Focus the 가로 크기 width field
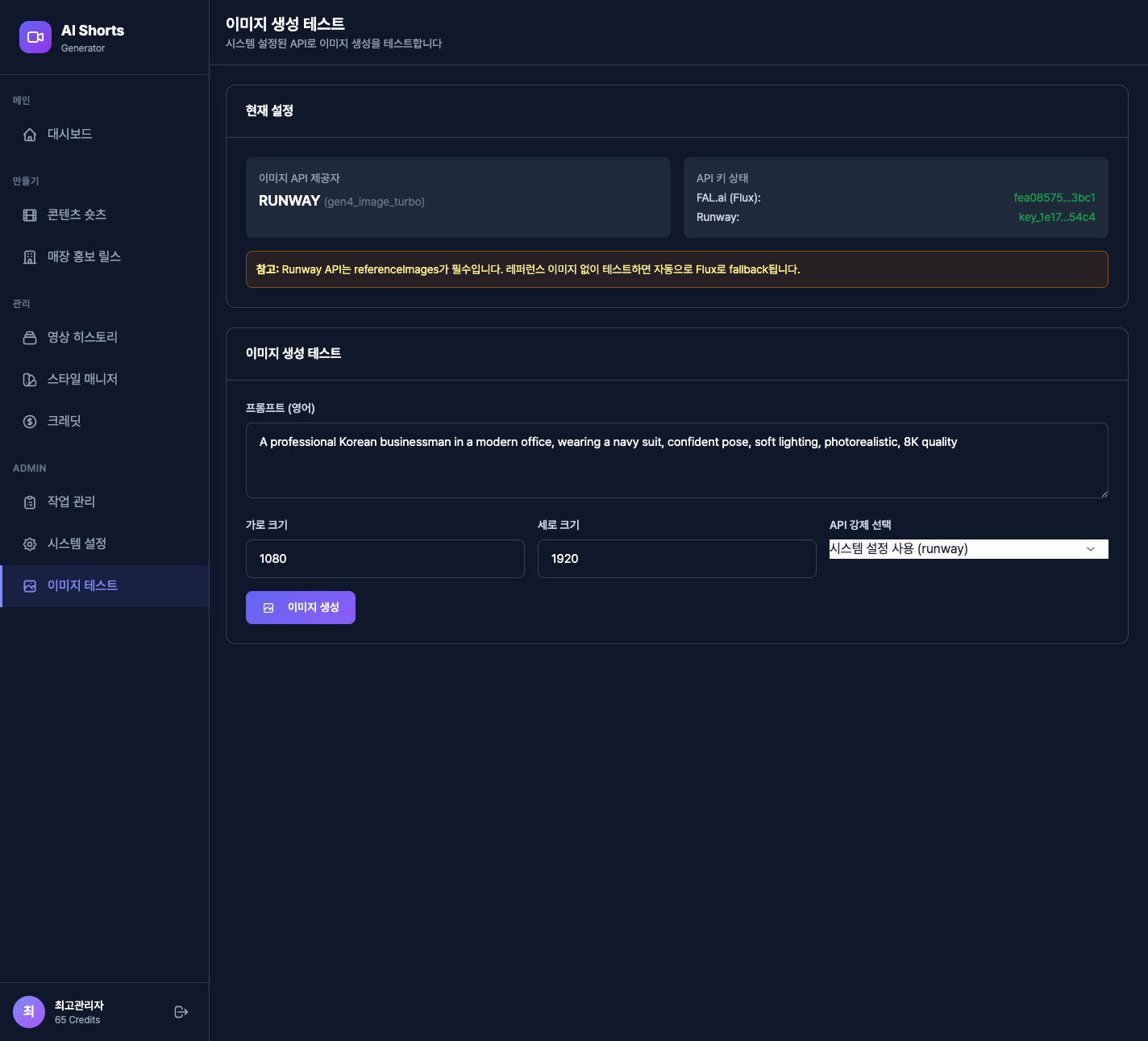Screen dimensions: 1148x1041 (x=385, y=559)
